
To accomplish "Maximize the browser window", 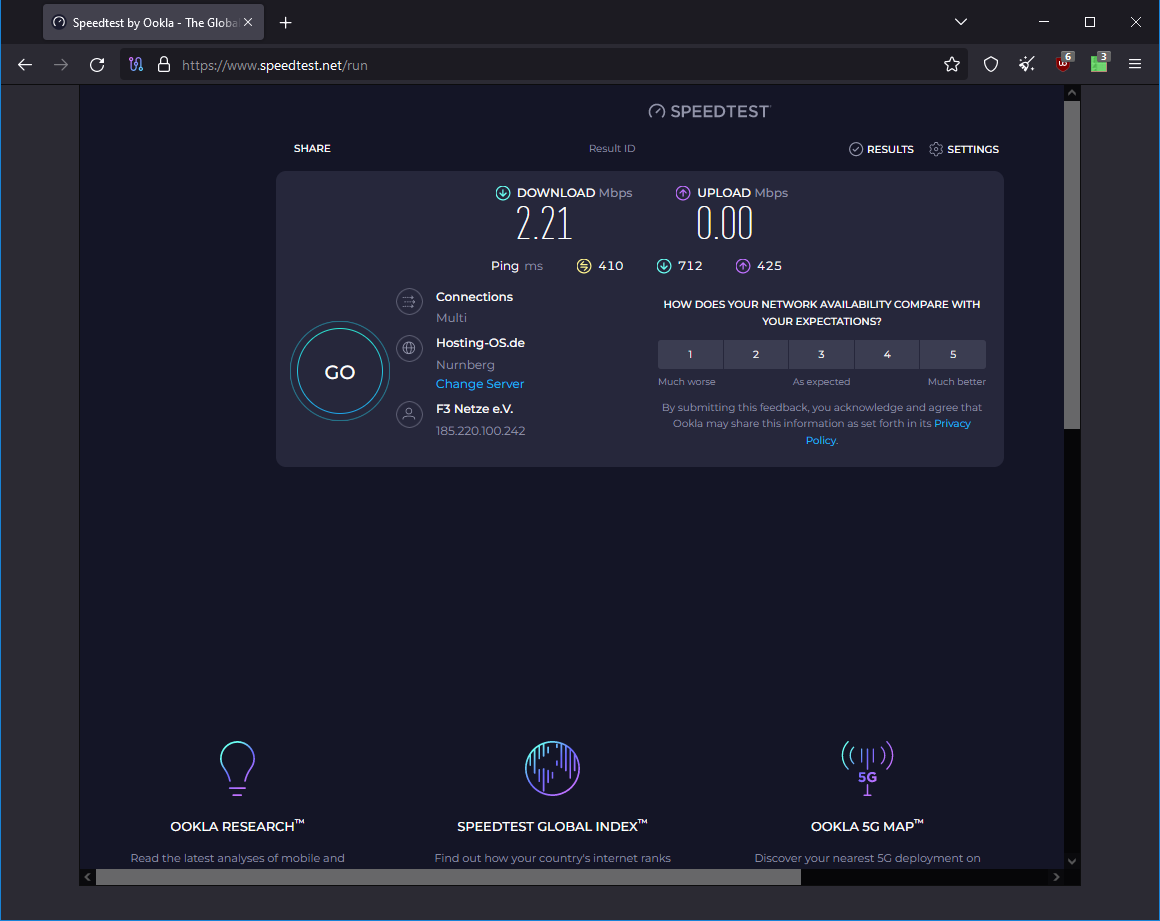I will pyautogui.click(x=1090, y=22).
